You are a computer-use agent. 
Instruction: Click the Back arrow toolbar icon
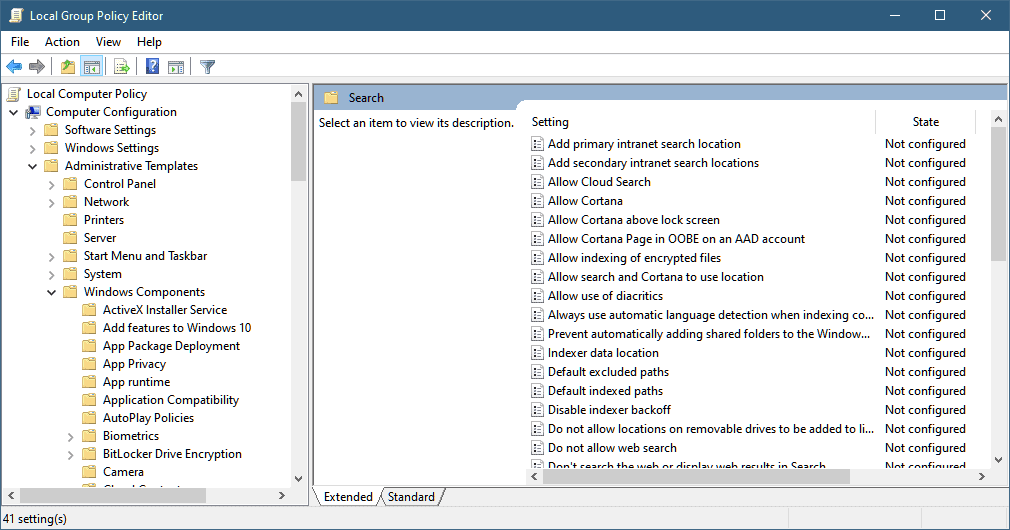coord(14,66)
